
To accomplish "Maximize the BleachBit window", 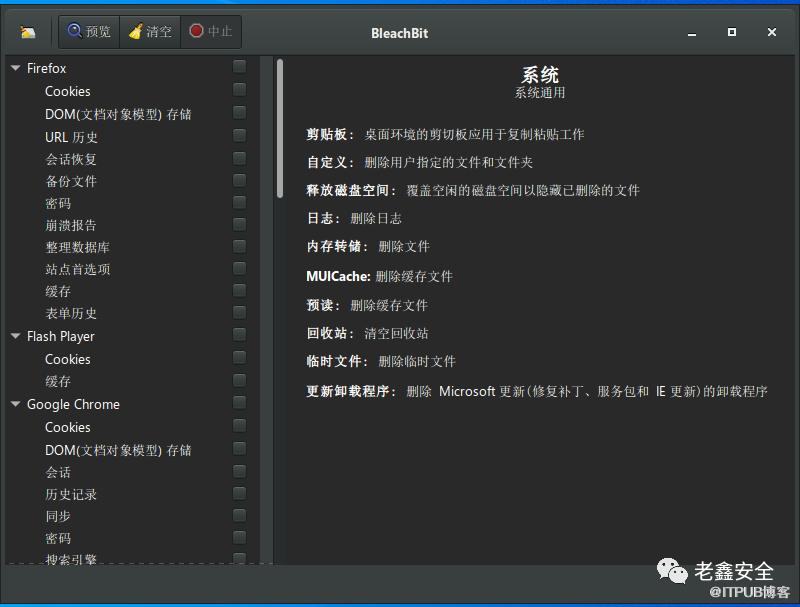I will click(732, 32).
